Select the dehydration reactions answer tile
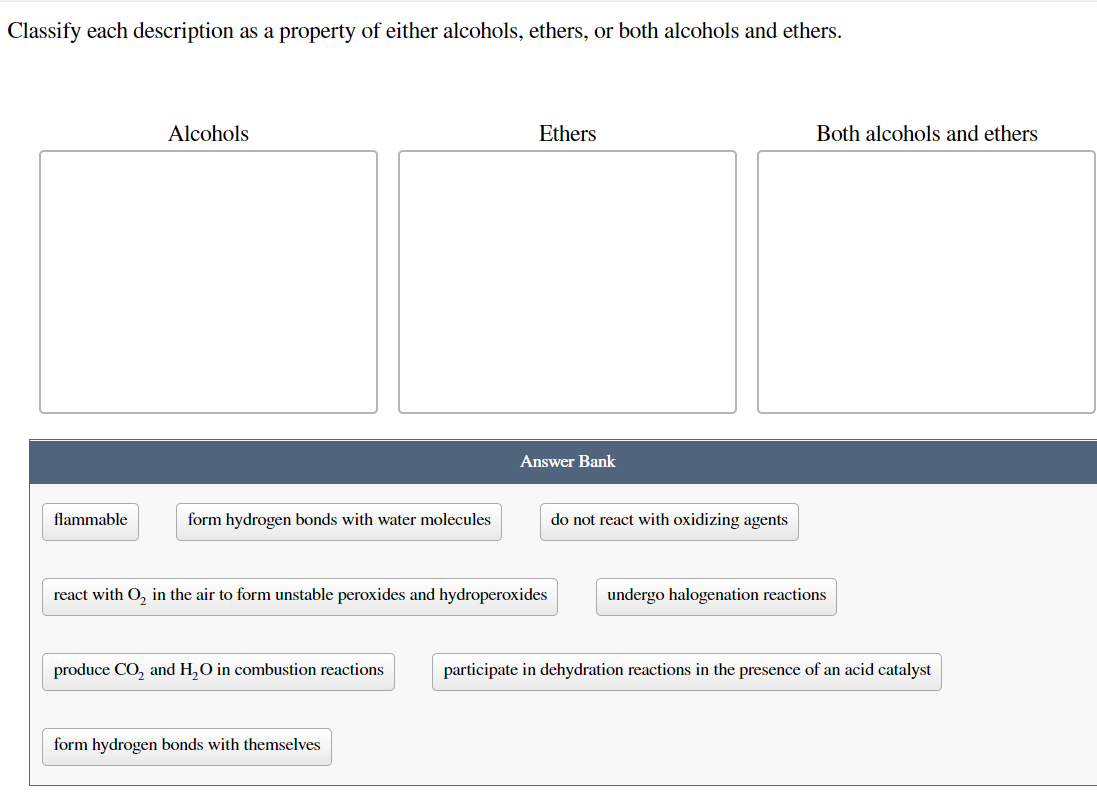The width and height of the screenshot is (1097, 805). pos(686,671)
